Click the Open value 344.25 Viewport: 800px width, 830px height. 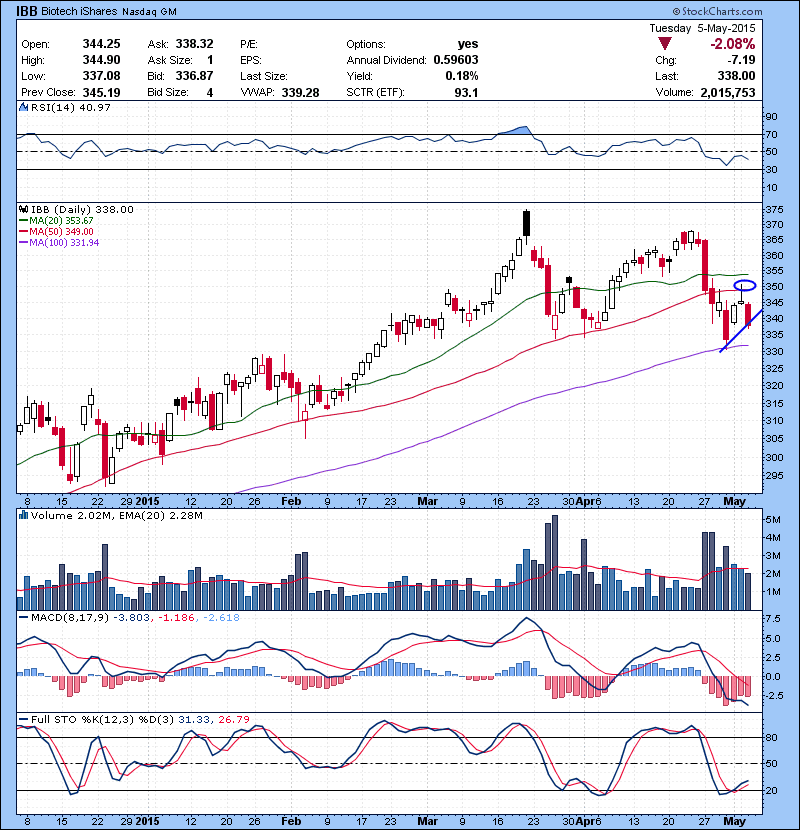(x=101, y=44)
